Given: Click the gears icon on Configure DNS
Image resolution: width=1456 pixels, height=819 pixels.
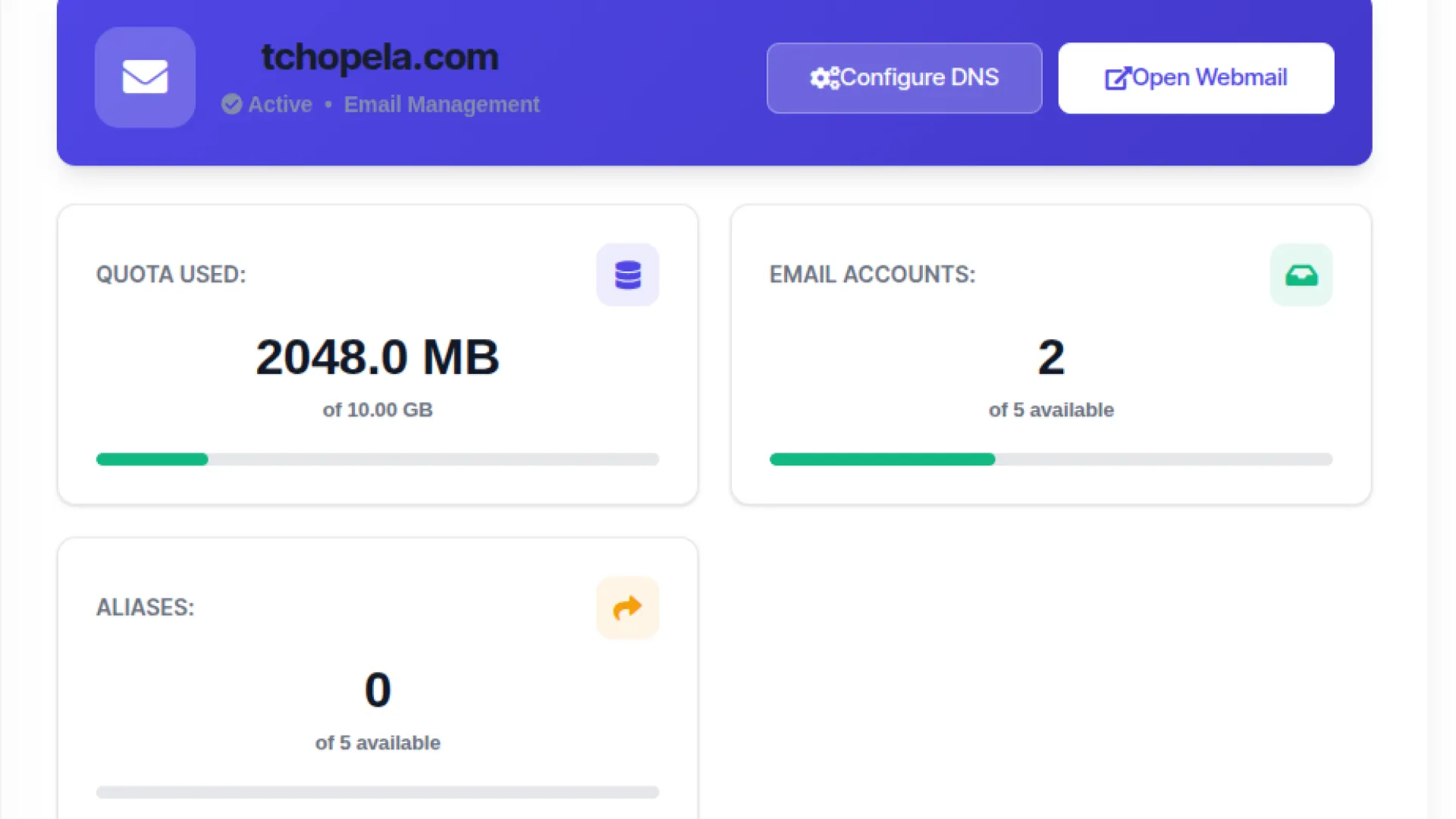Looking at the screenshot, I should click(x=824, y=77).
